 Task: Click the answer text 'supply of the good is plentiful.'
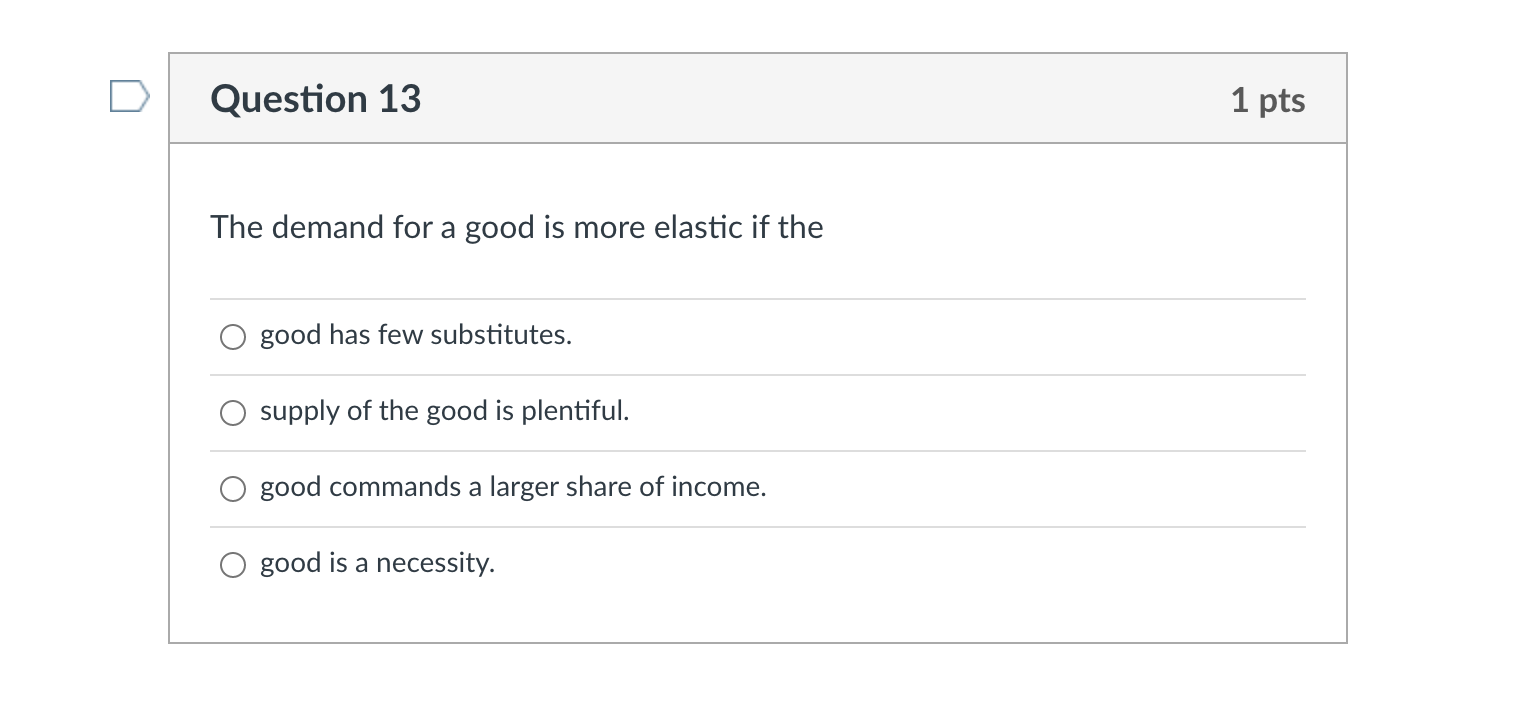(x=444, y=411)
